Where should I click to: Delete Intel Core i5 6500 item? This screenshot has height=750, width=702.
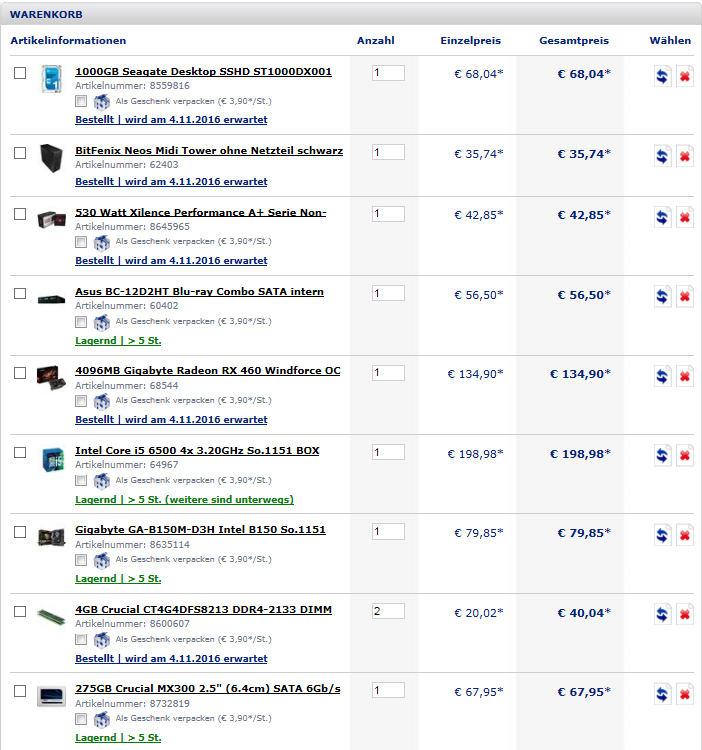[x=685, y=455]
